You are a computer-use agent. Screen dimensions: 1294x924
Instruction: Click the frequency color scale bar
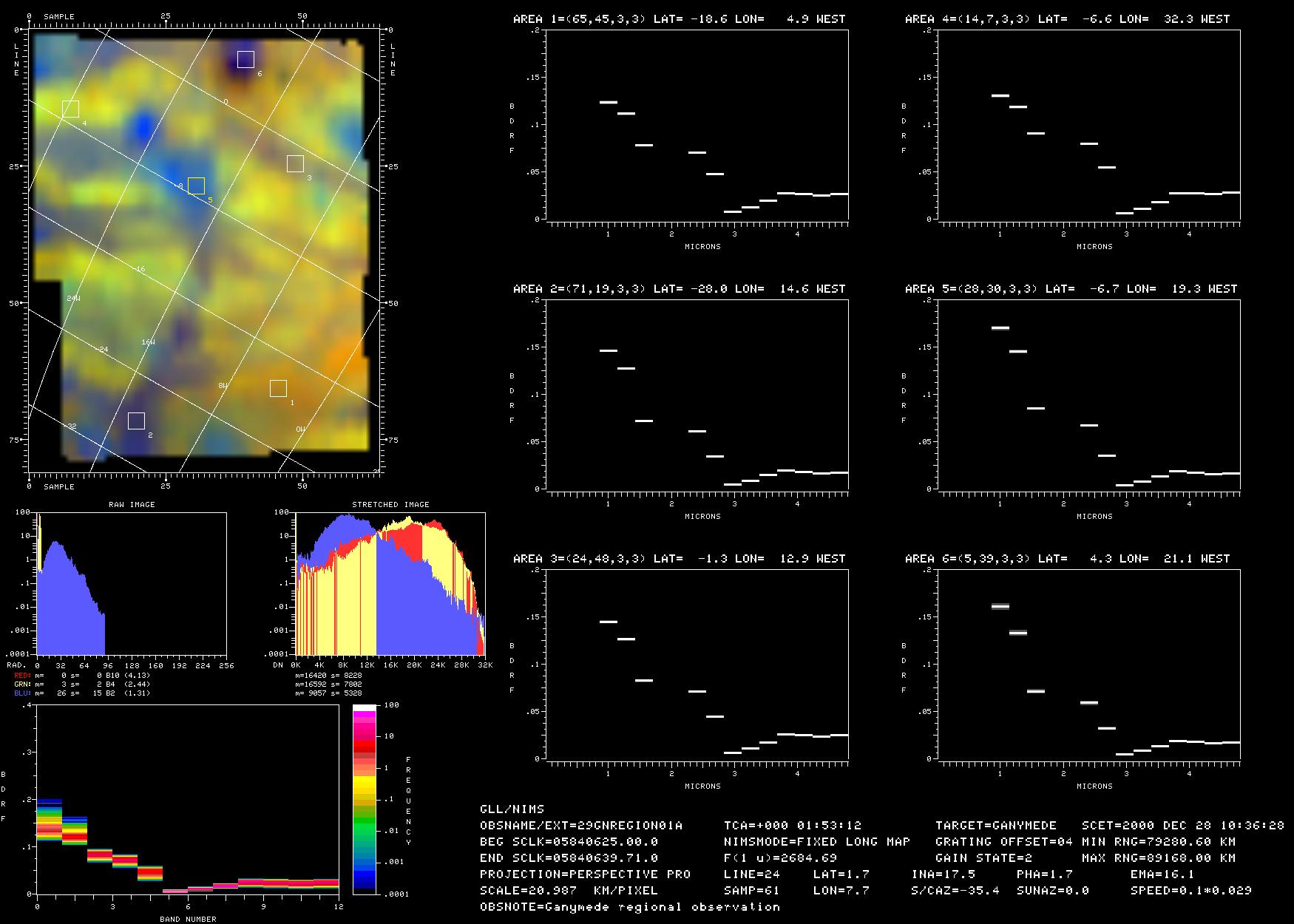[x=365, y=799]
